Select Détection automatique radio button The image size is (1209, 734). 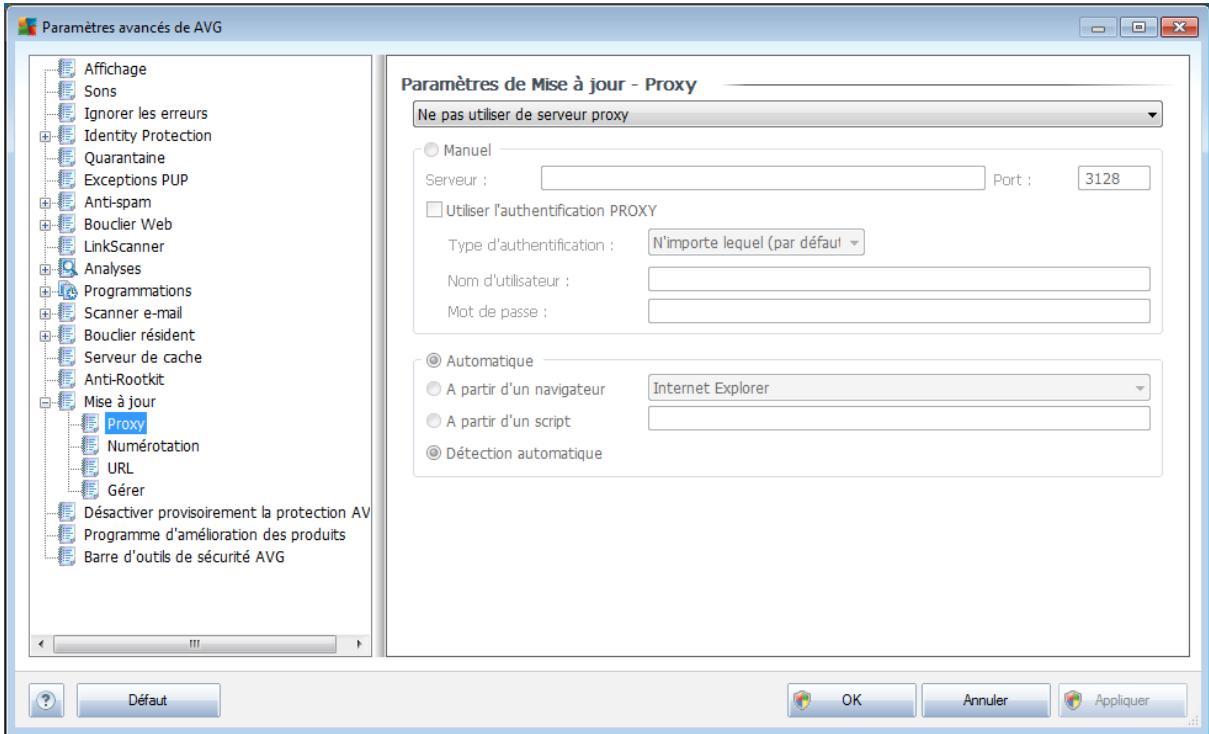pyautogui.click(x=433, y=453)
